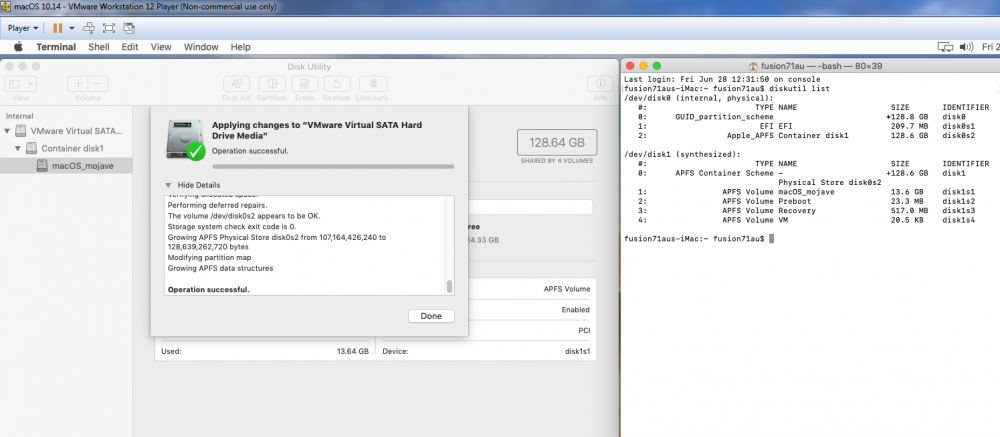Click the Unmount toolbar icon
The width and height of the screenshot is (1000, 437).
pos(372,84)
